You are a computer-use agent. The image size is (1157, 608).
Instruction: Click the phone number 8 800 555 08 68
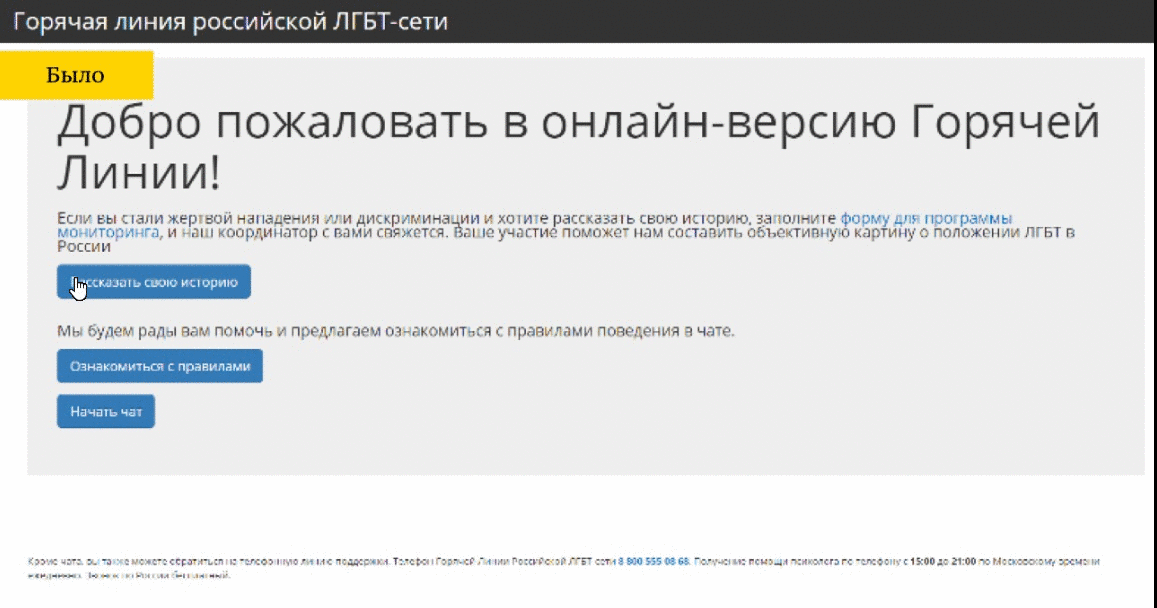point(653,561)
